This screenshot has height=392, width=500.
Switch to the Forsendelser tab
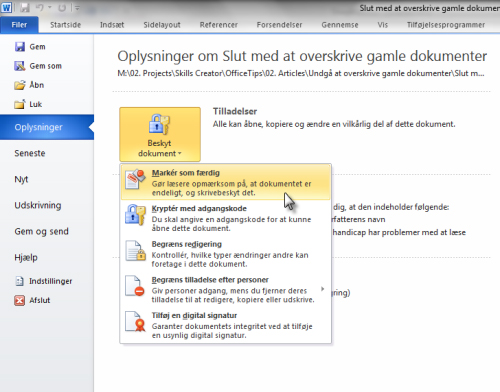279,25
